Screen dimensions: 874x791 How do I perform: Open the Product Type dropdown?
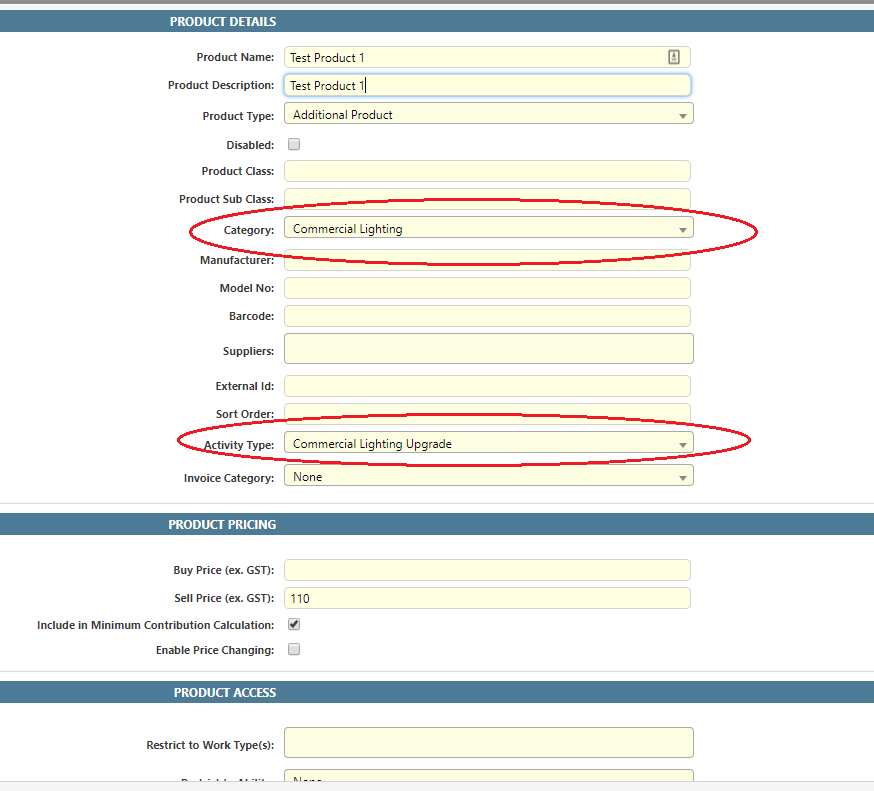pos(488,115)
